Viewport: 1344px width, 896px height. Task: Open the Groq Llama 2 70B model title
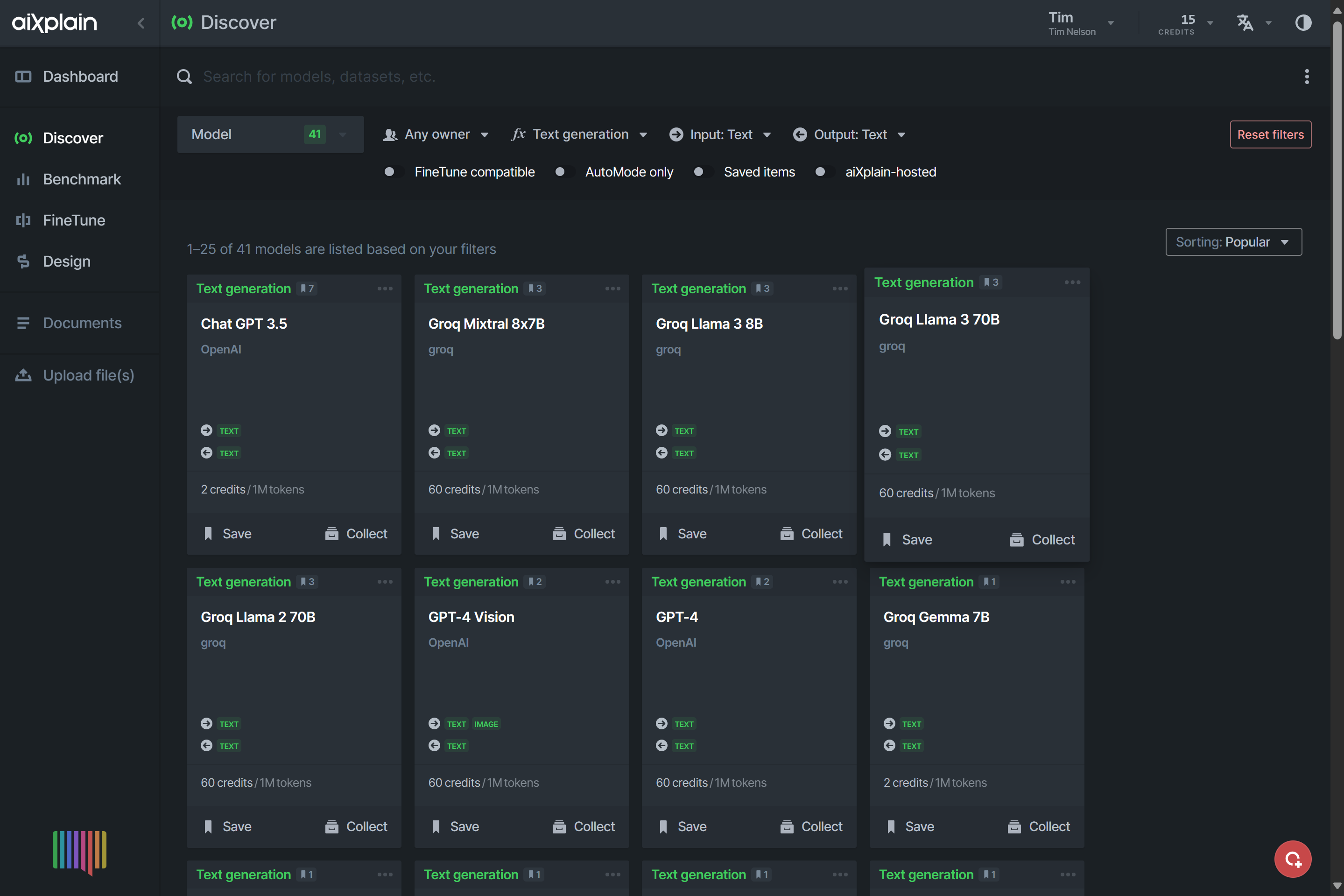pos(258,617)
